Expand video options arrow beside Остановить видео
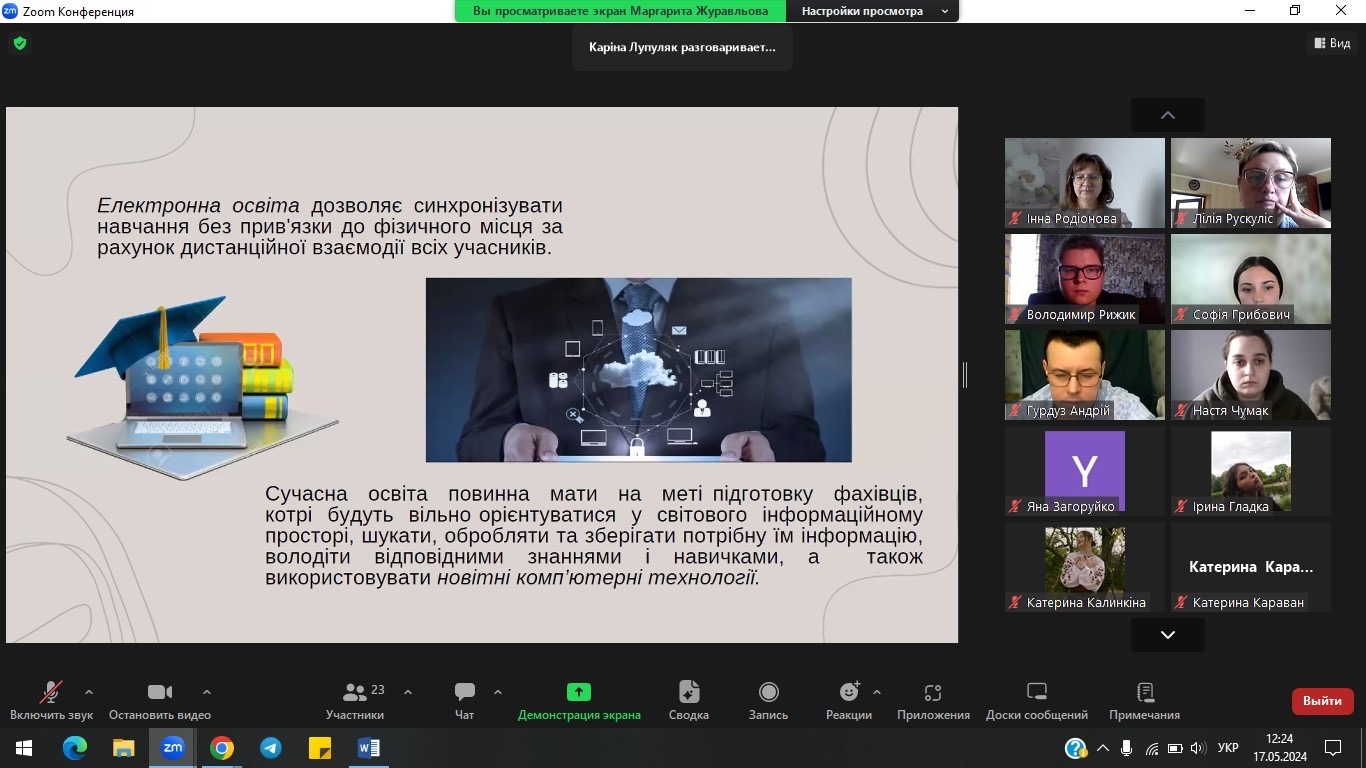 click(207, 692)
